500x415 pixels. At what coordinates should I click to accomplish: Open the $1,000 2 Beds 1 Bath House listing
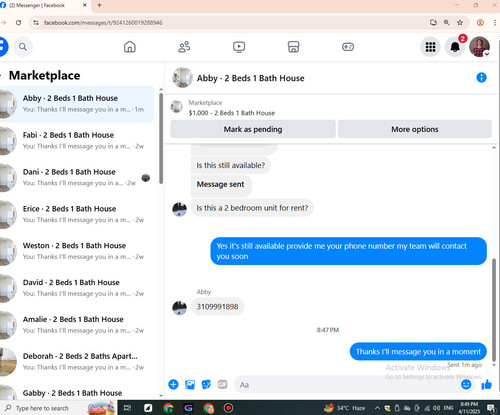click(x=232, y=113)
